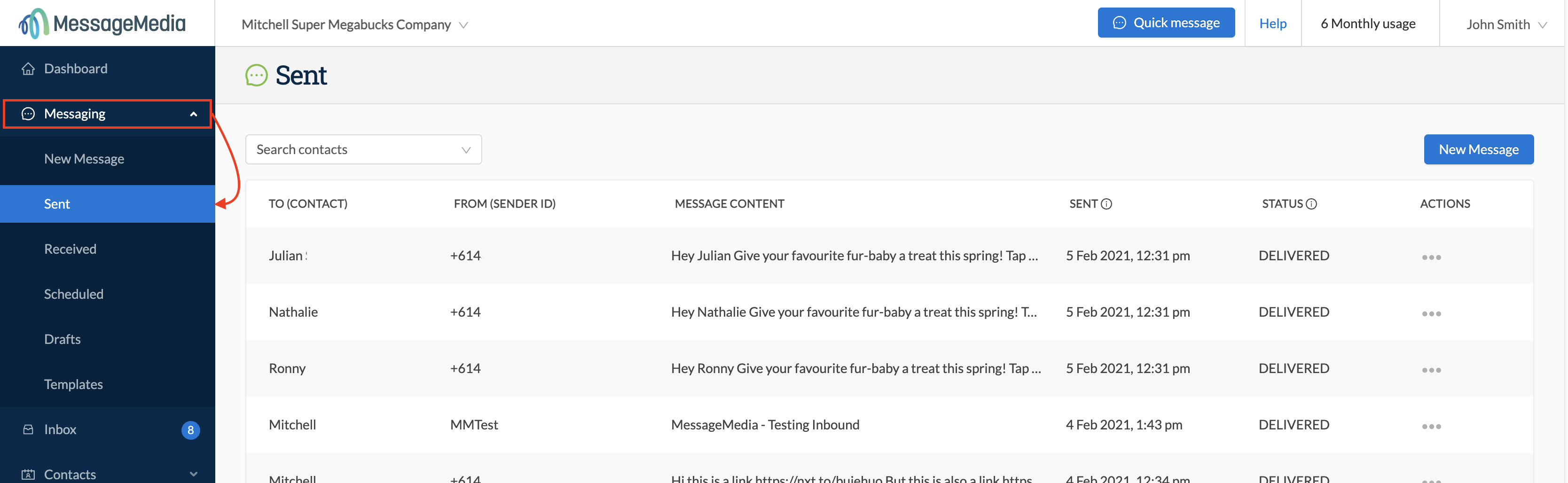This screenshot has height=483, width=1568.
Task: Click message 'Hey Nathalie Give your favourite...'
Action: 854,312
